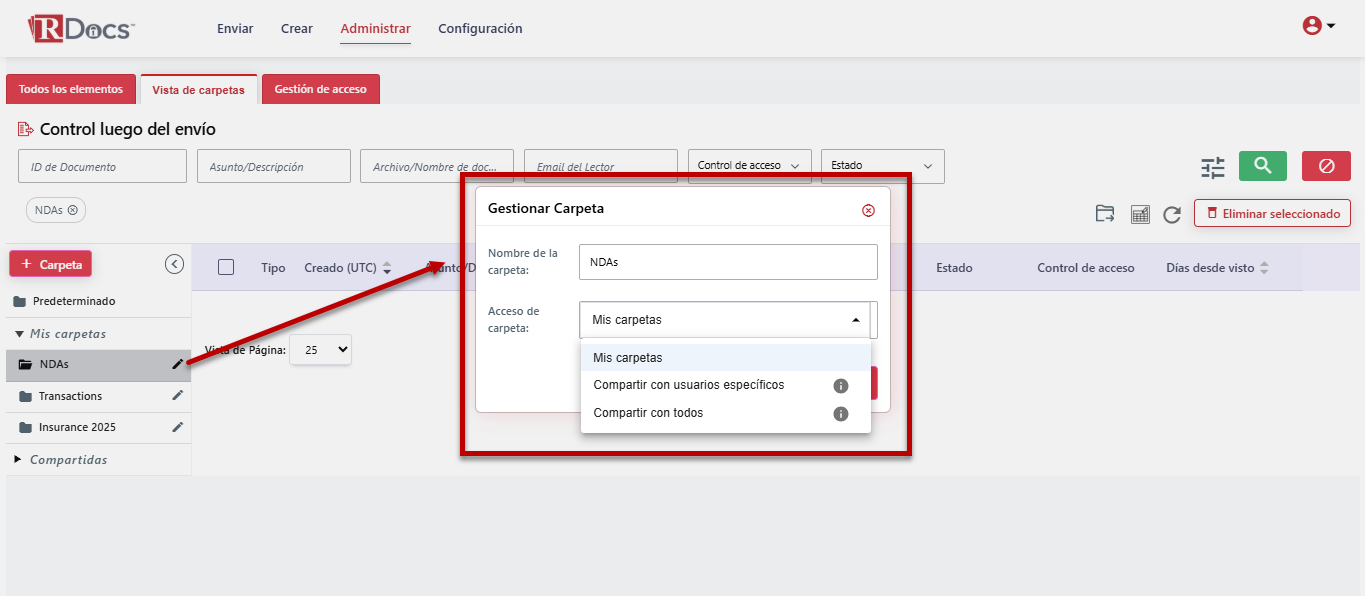
Task: Click the export report spreadsheet icon
Action: point(1140,214)
